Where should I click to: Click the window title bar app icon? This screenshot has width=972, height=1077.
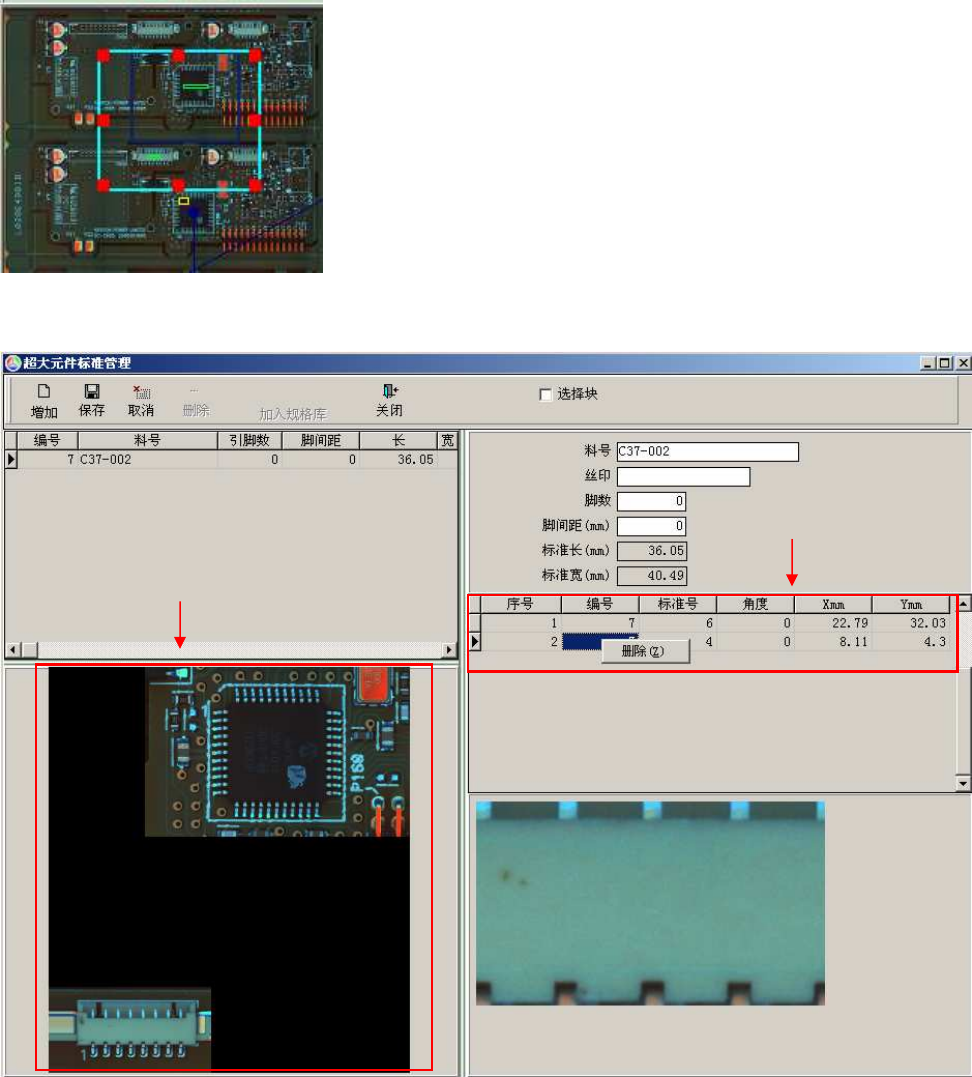(12, 363)
